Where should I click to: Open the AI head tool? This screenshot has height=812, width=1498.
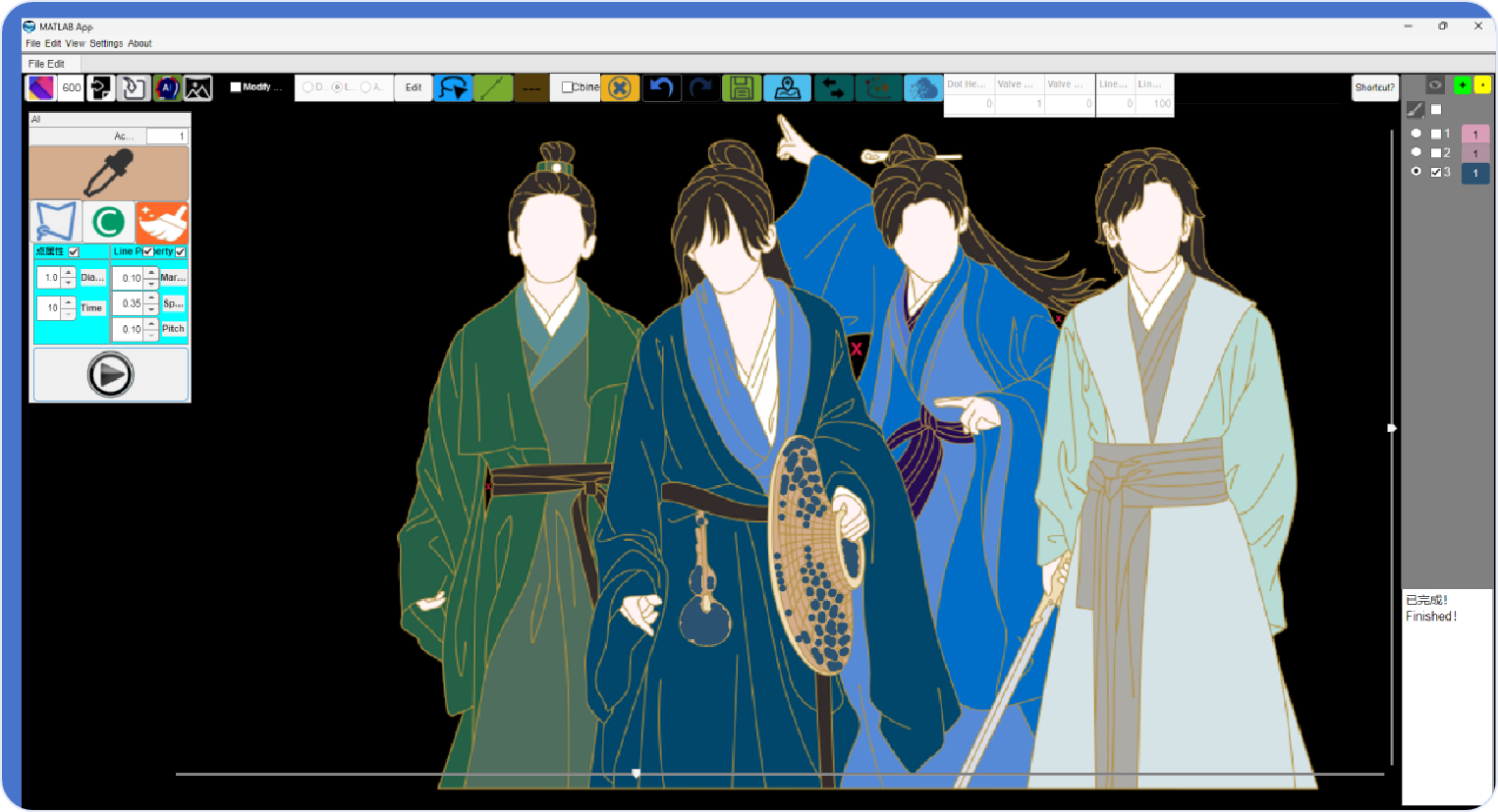point(167,88)
